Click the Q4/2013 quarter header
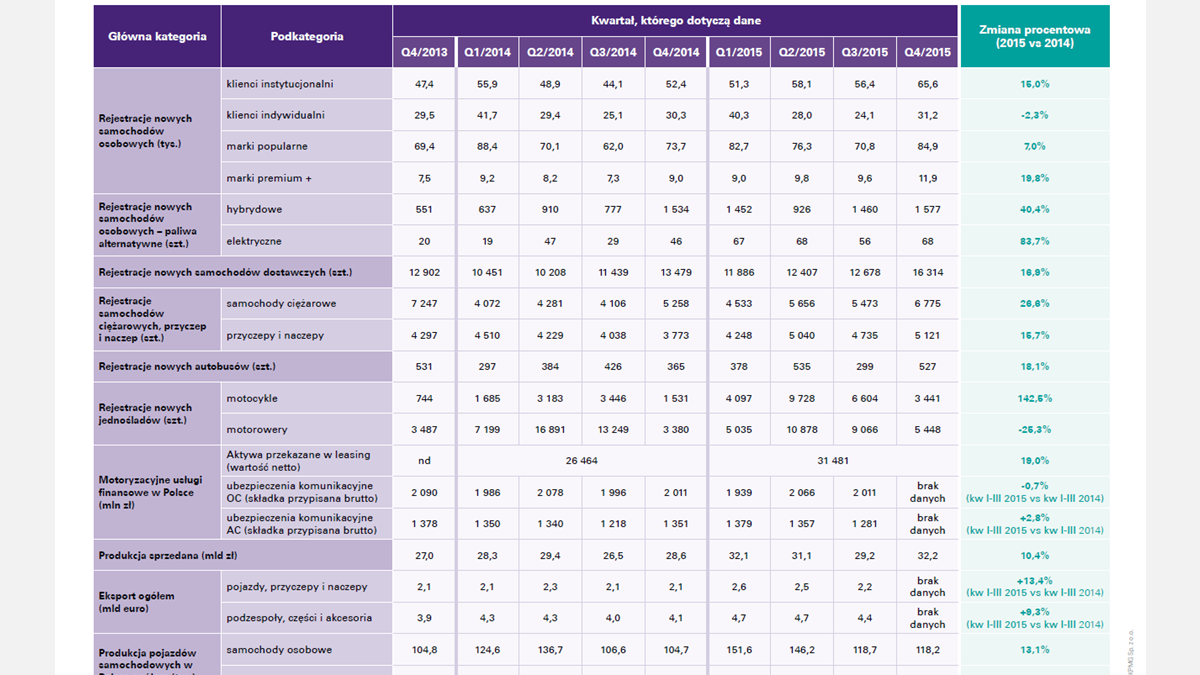 (x=424, y=52)
